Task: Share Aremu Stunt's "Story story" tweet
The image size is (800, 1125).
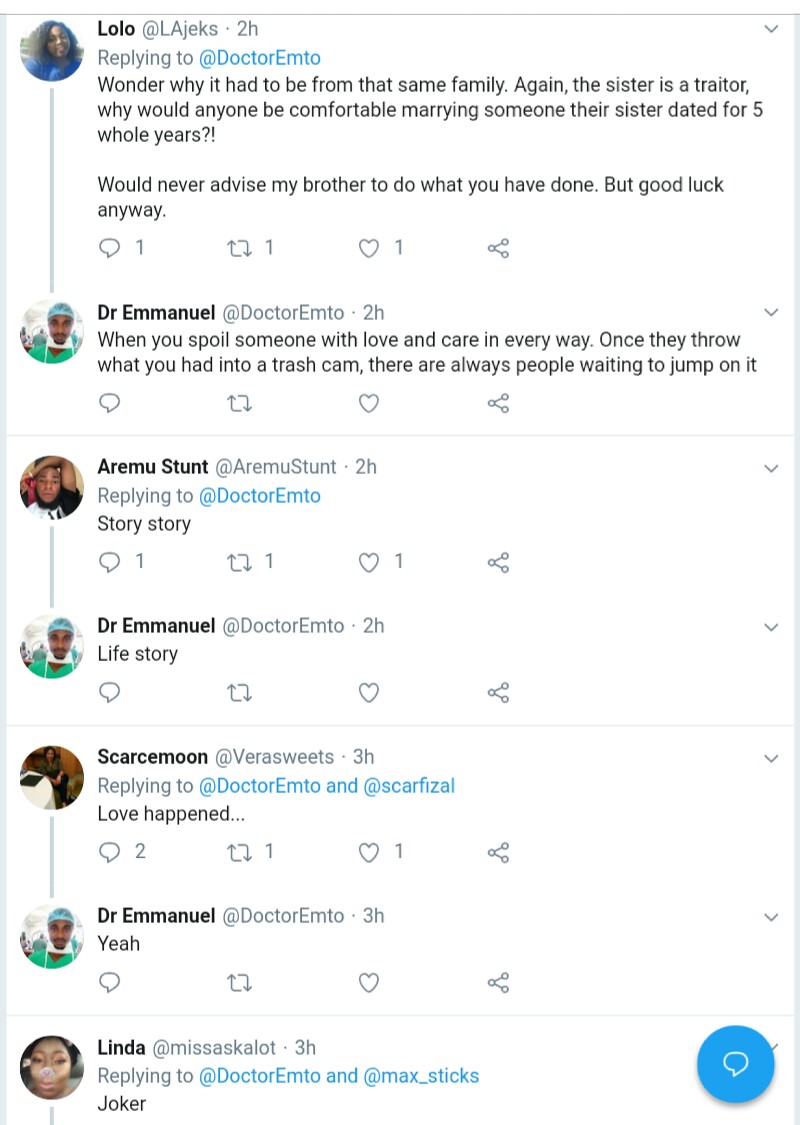Action: 498,562
